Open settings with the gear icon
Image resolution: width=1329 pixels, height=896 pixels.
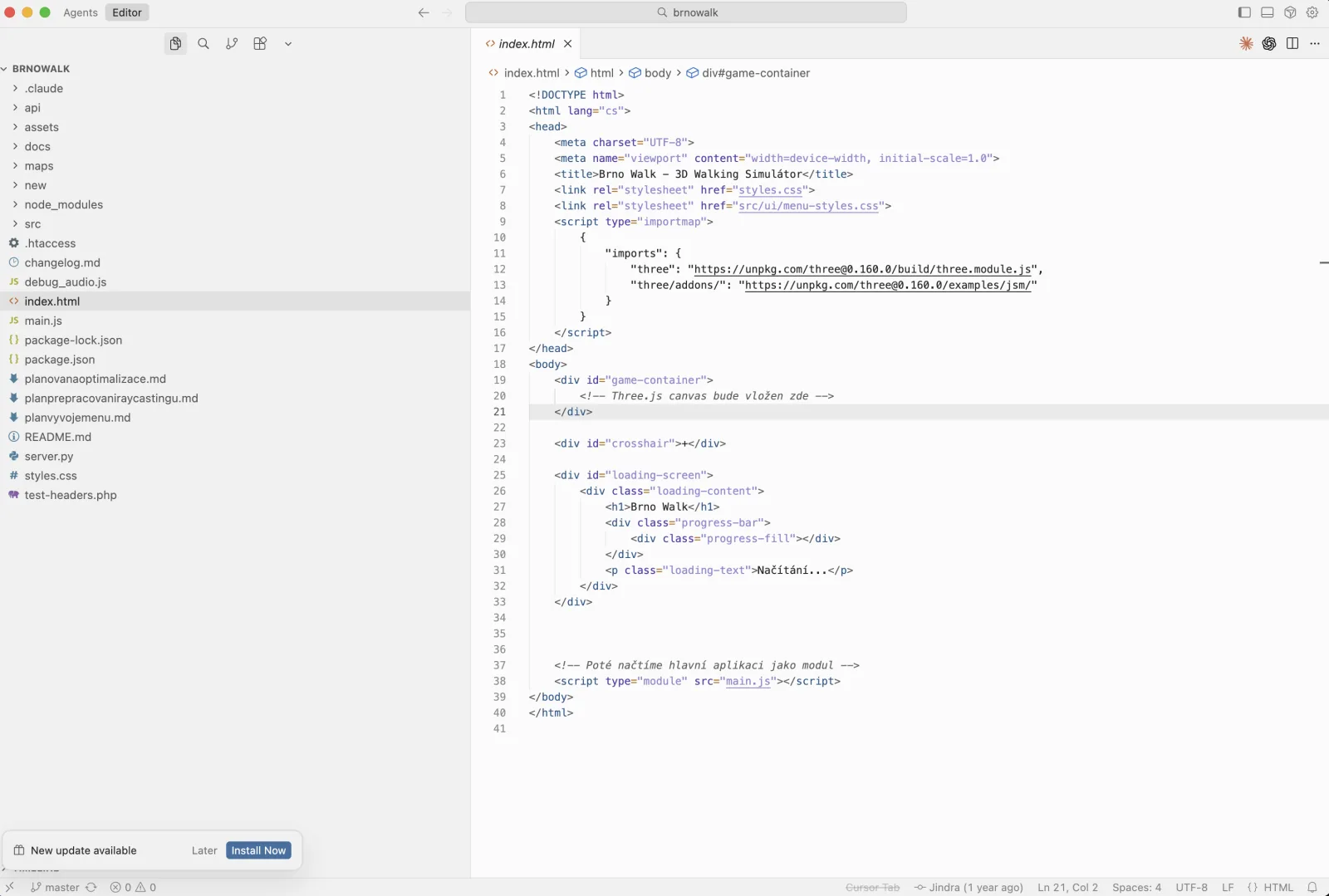[x=1312, y=12]
